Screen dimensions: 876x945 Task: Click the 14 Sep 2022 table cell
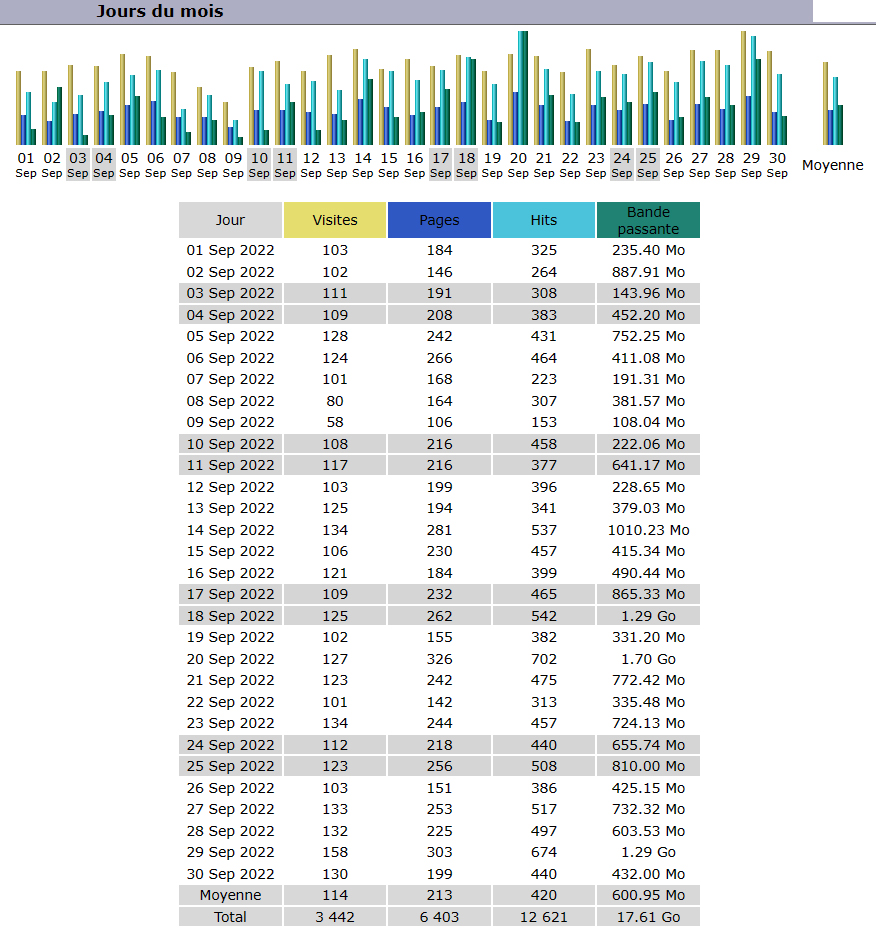pos(230,530)
